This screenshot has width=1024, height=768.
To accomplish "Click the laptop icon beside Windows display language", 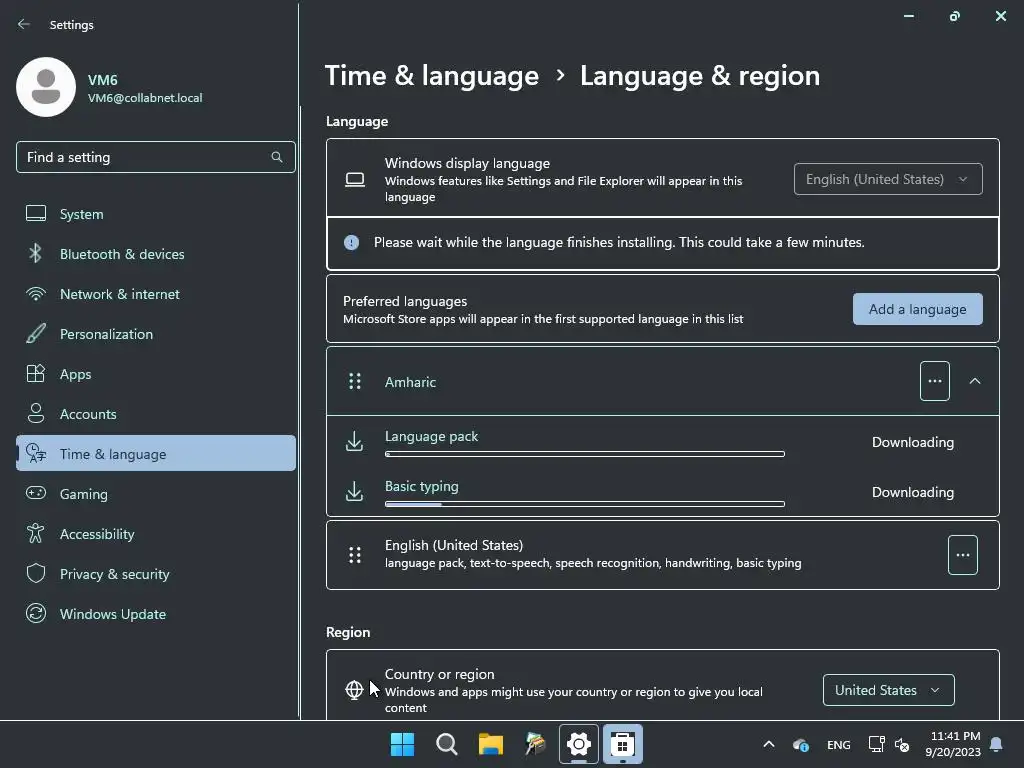I will [x=355, y=179].
